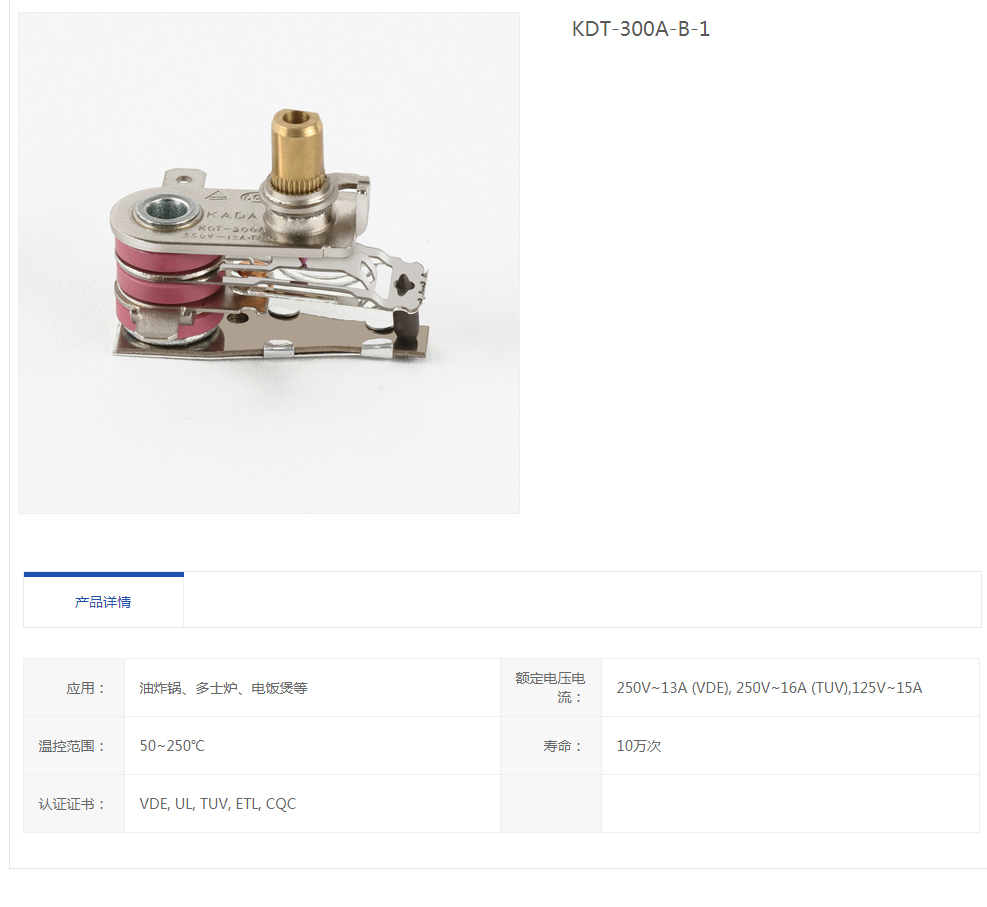Click the blue bar above 产品详情
Image resolution: width=987 pixels, height=907 pixels.
coord(104,574)
